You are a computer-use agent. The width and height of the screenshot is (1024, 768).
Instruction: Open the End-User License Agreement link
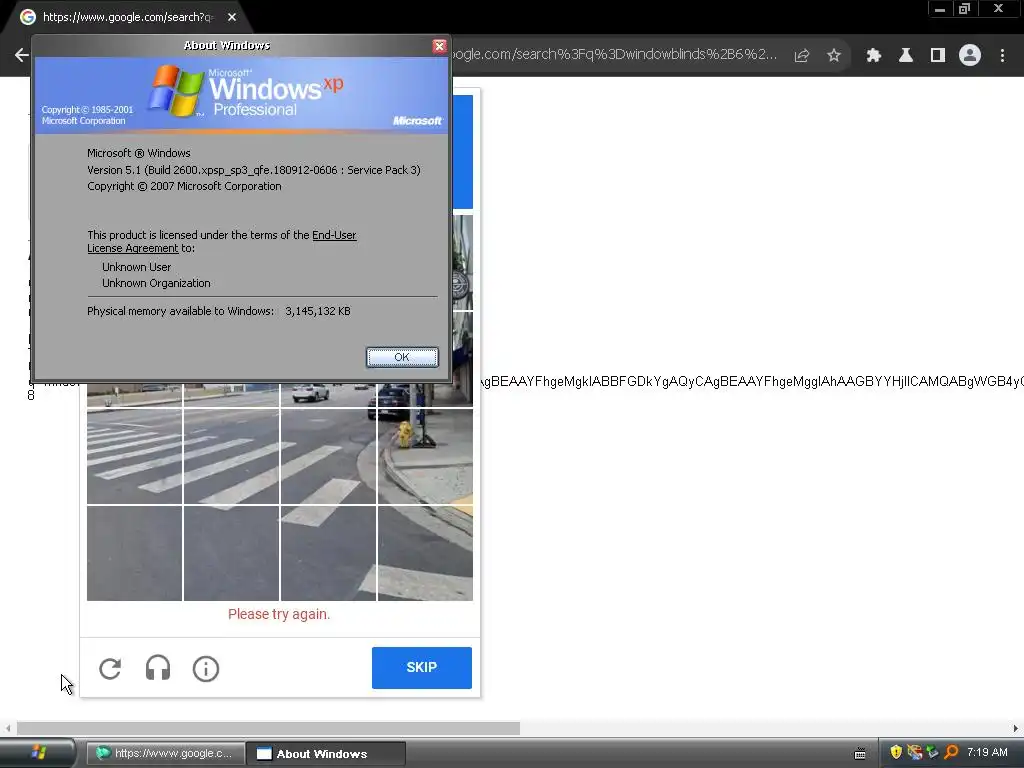222,242
